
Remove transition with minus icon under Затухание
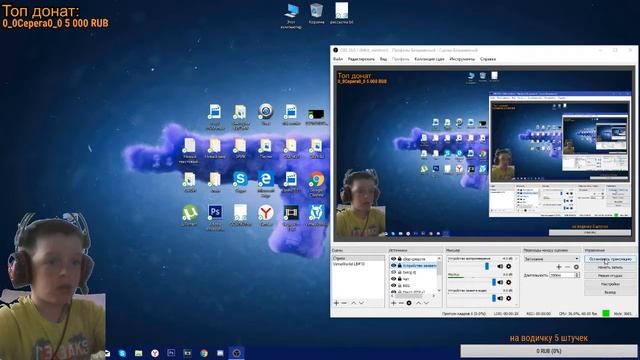(567, 267)
